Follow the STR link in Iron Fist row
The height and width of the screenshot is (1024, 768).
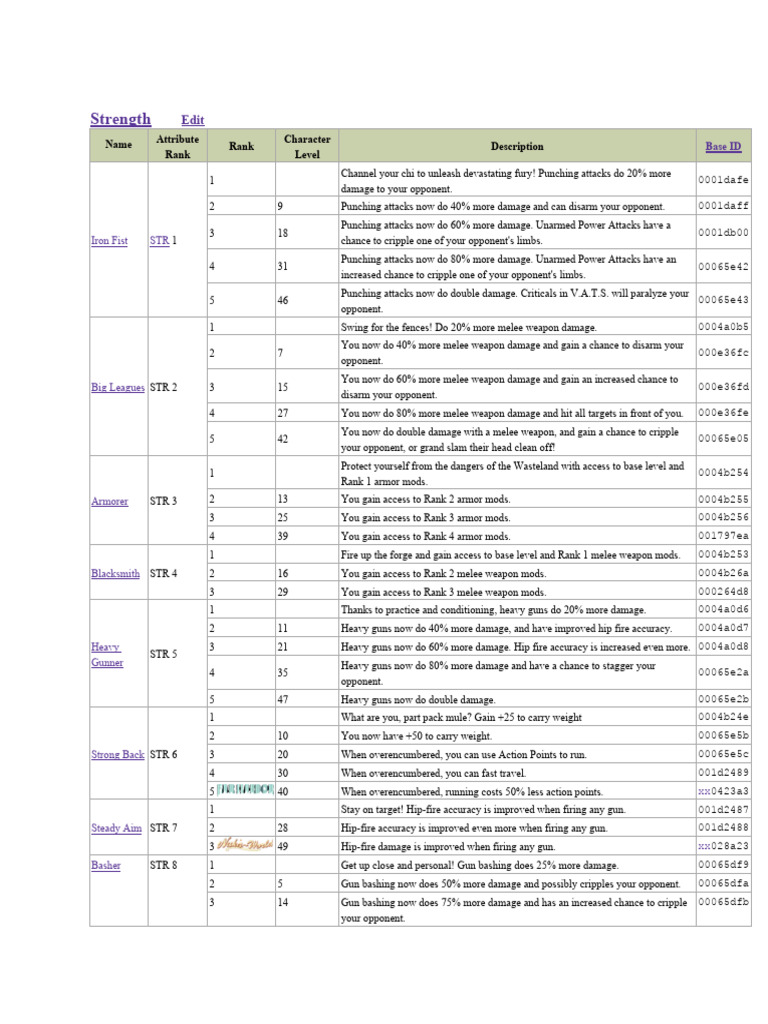(159, 240)
